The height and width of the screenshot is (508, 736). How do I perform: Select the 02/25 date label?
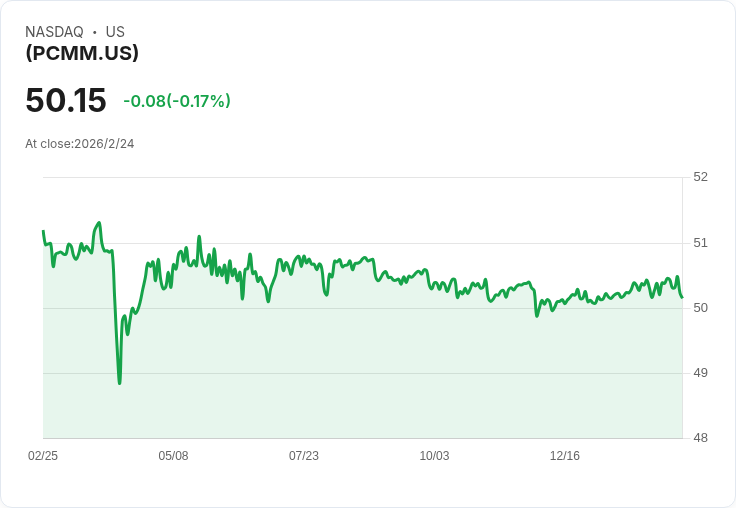pyautogui.click(x=43, y=456)
